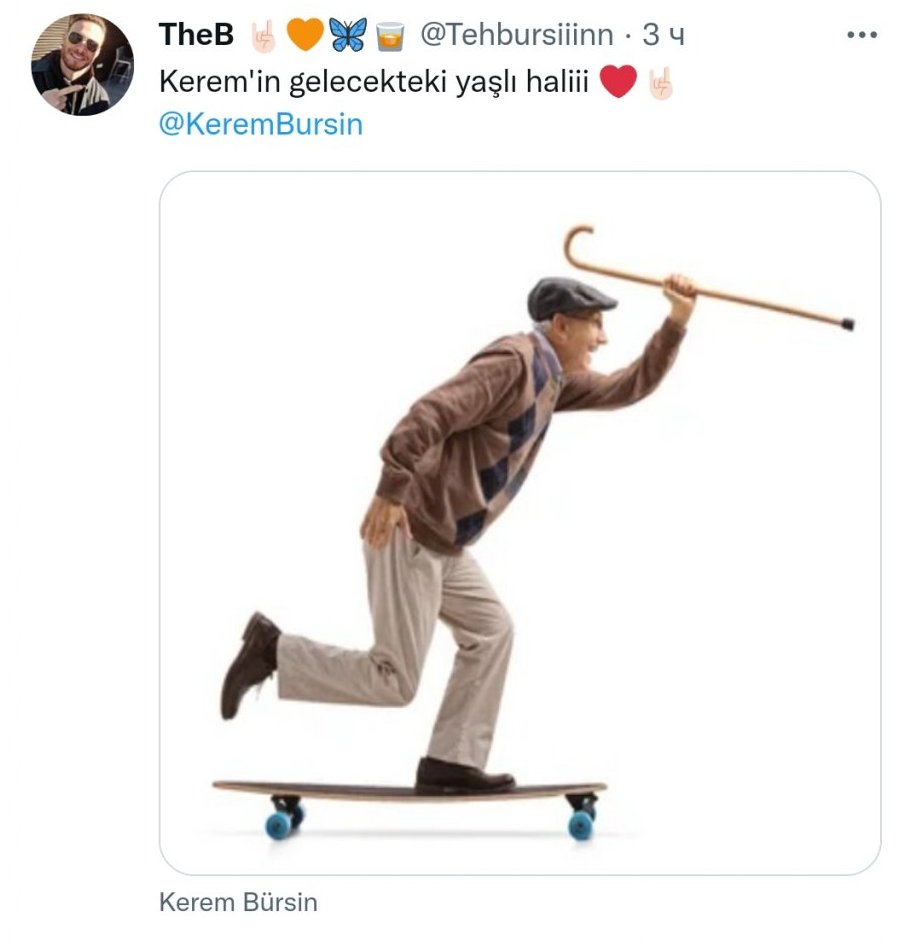This screenshot has height=944, width=913.
Task: Click the '3 ч' tweet timestamp
Action: 663,35
